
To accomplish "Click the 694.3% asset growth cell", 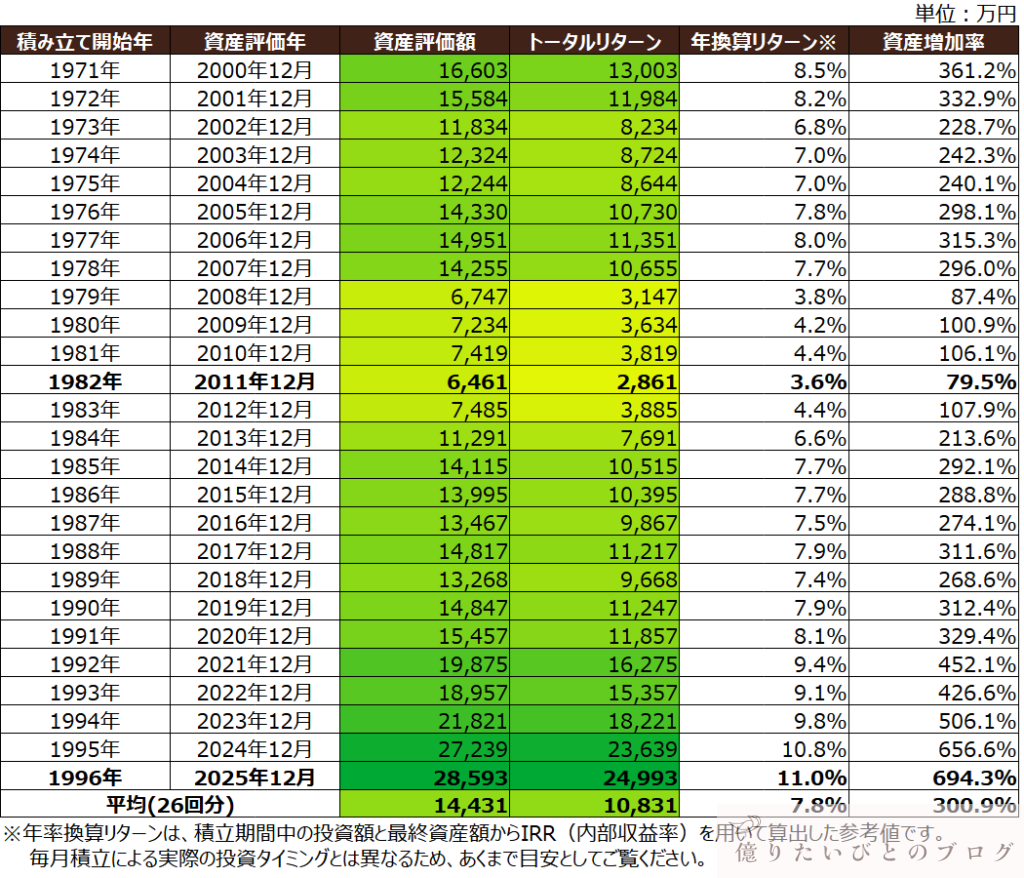I will tap(934, 777).
